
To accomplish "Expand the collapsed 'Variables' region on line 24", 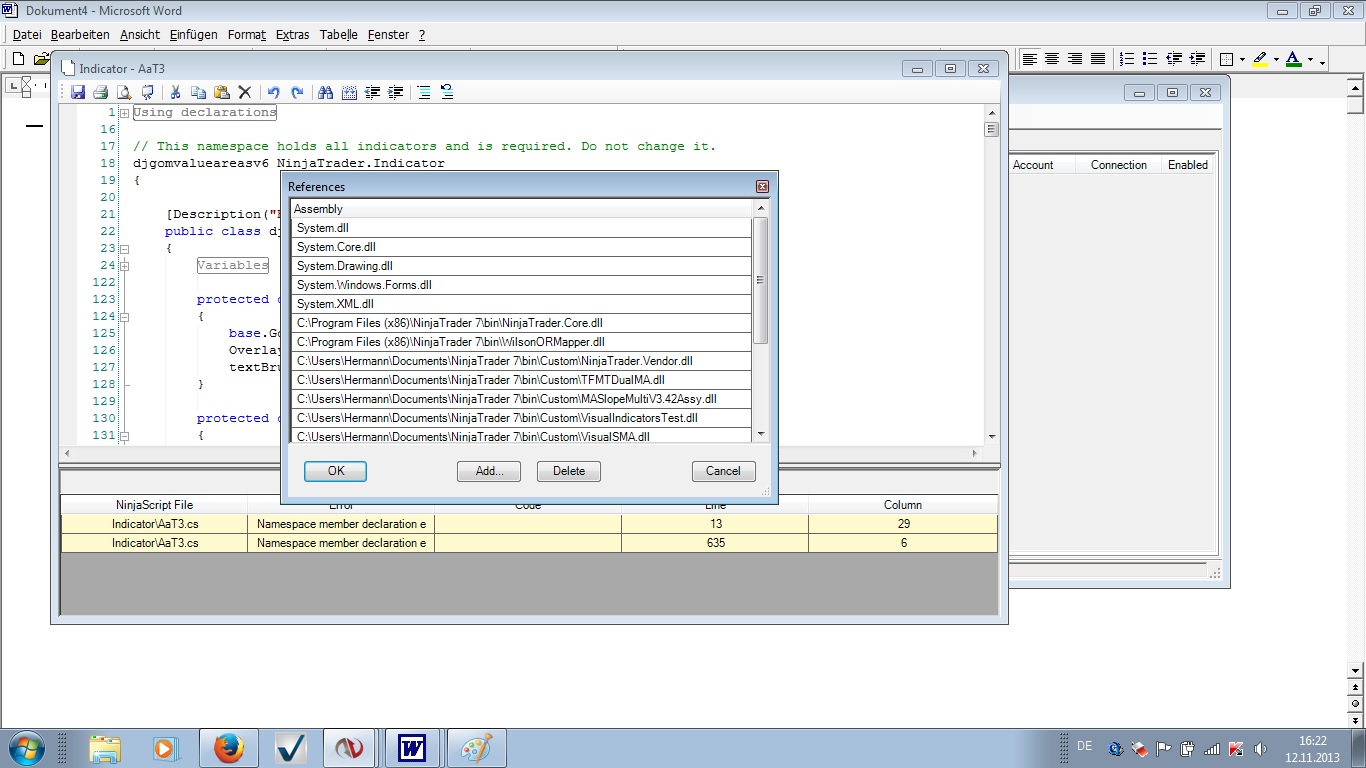I will point(124,266).
